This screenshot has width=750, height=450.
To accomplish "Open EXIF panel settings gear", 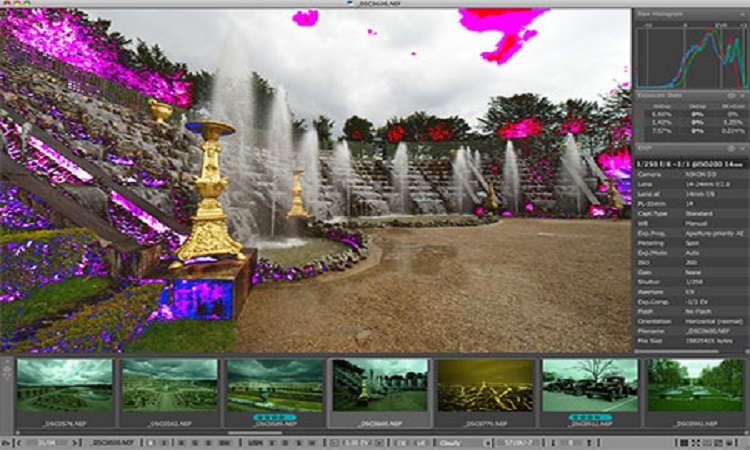I will (731, 147).
